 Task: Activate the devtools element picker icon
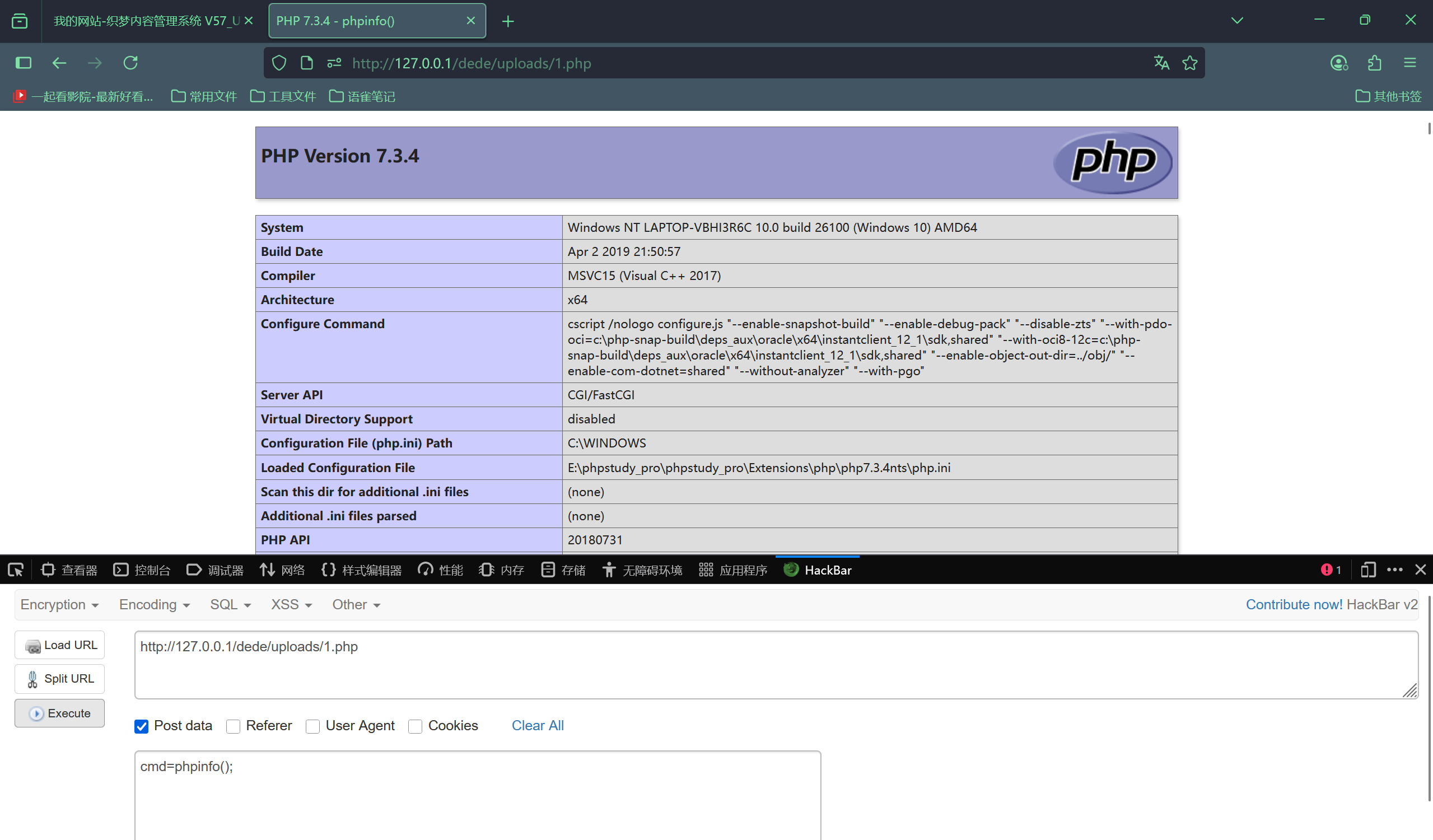pos(15,570)
